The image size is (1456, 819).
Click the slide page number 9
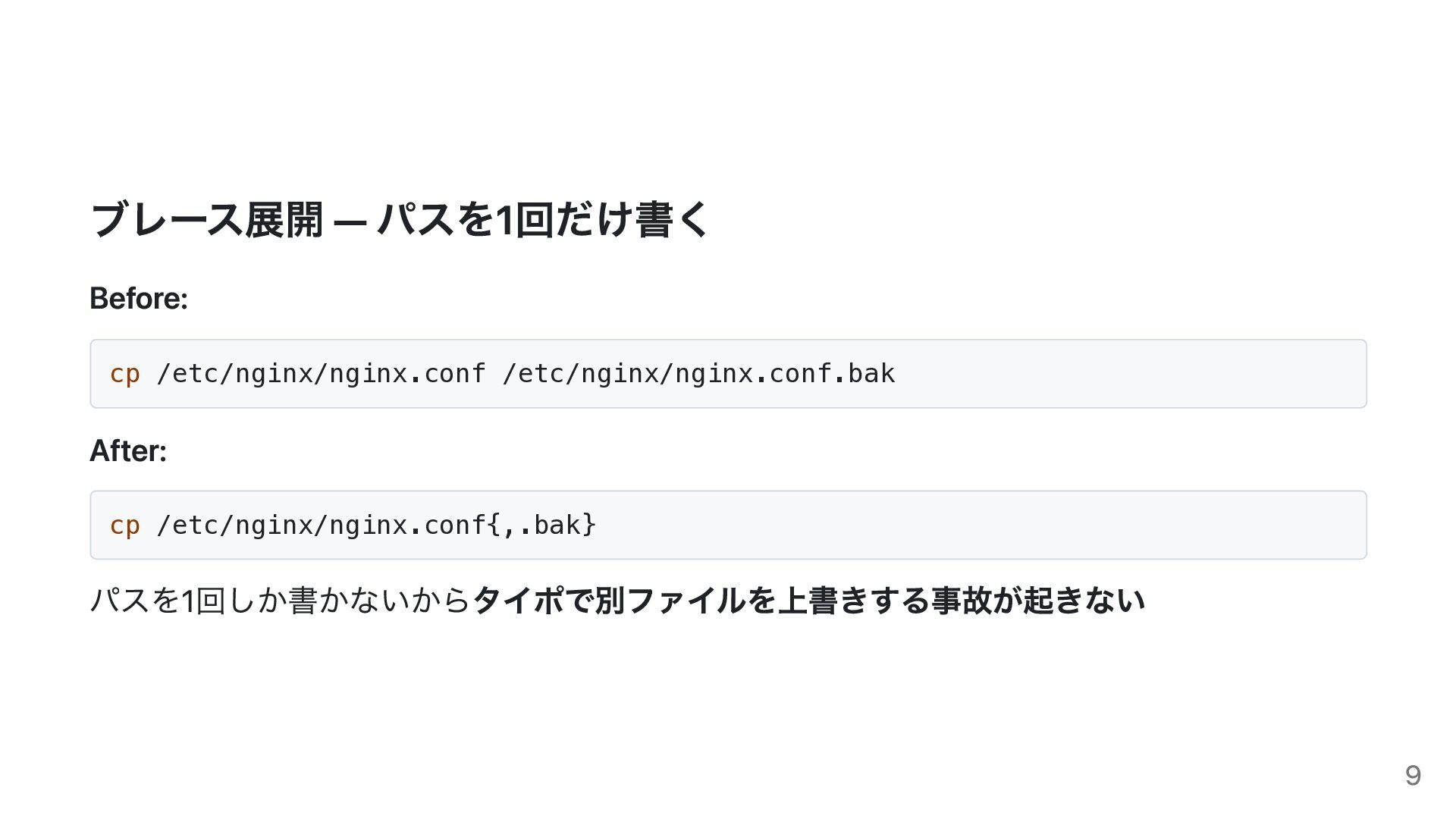1412,775
